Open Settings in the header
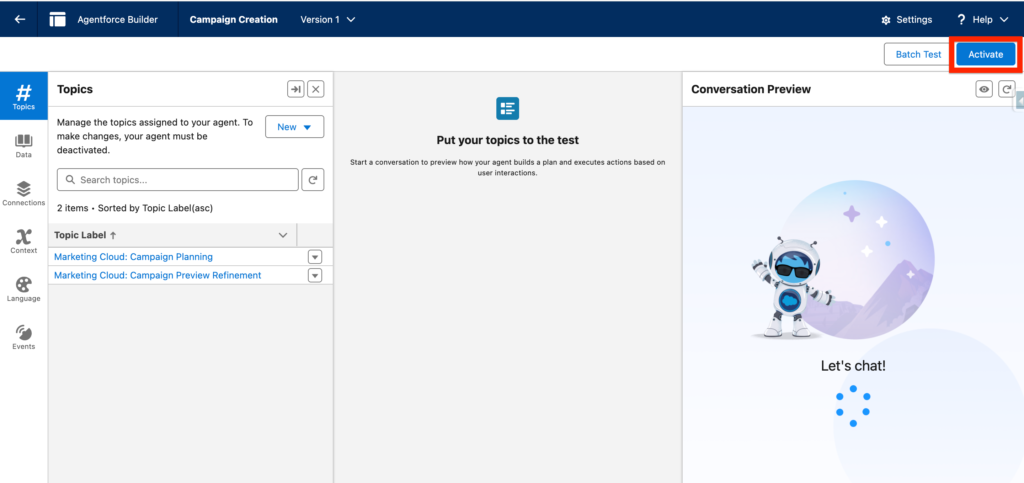 coord(906,19)
